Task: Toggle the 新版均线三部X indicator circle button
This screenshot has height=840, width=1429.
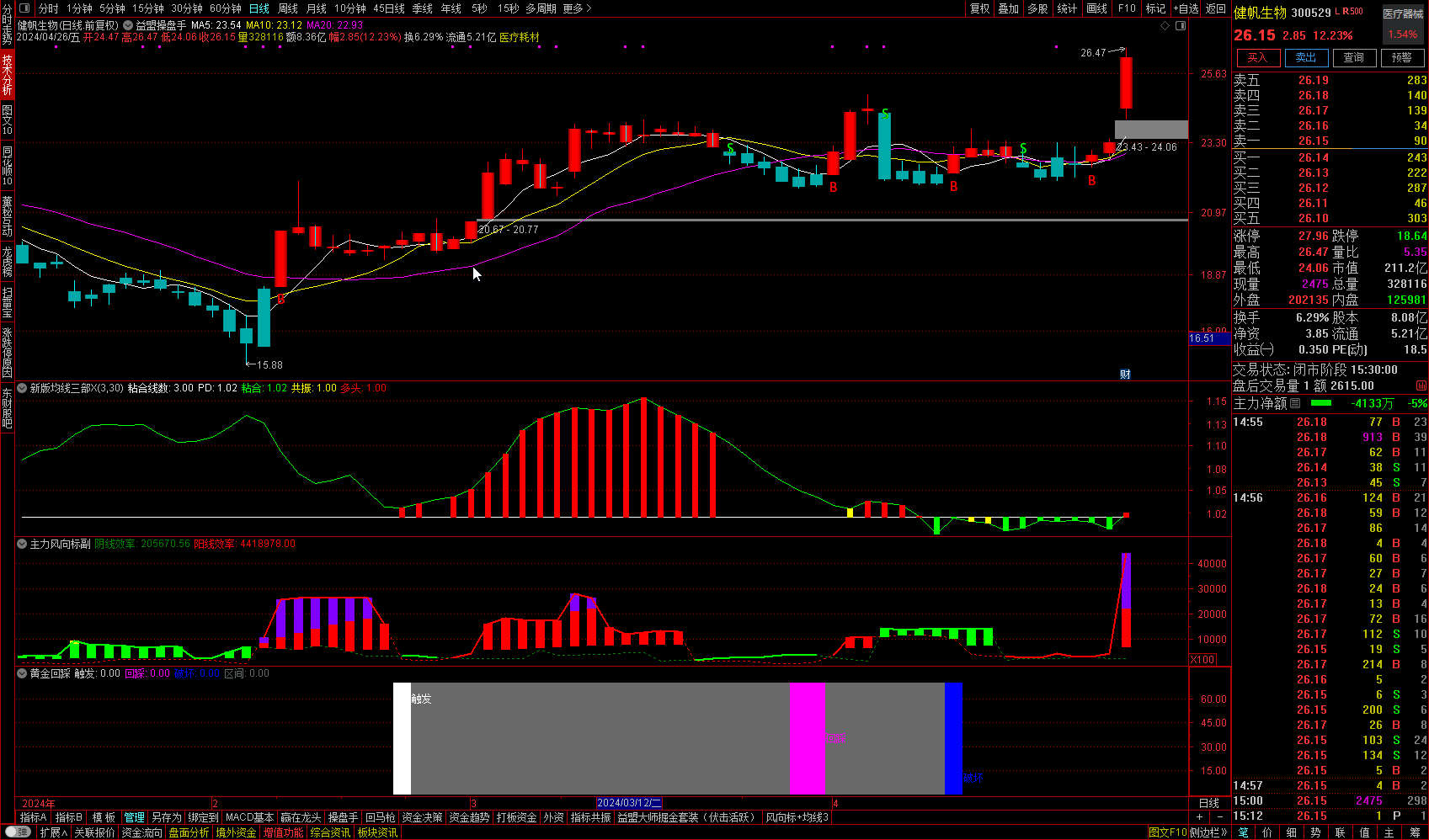Action: [x=22, y=388]
